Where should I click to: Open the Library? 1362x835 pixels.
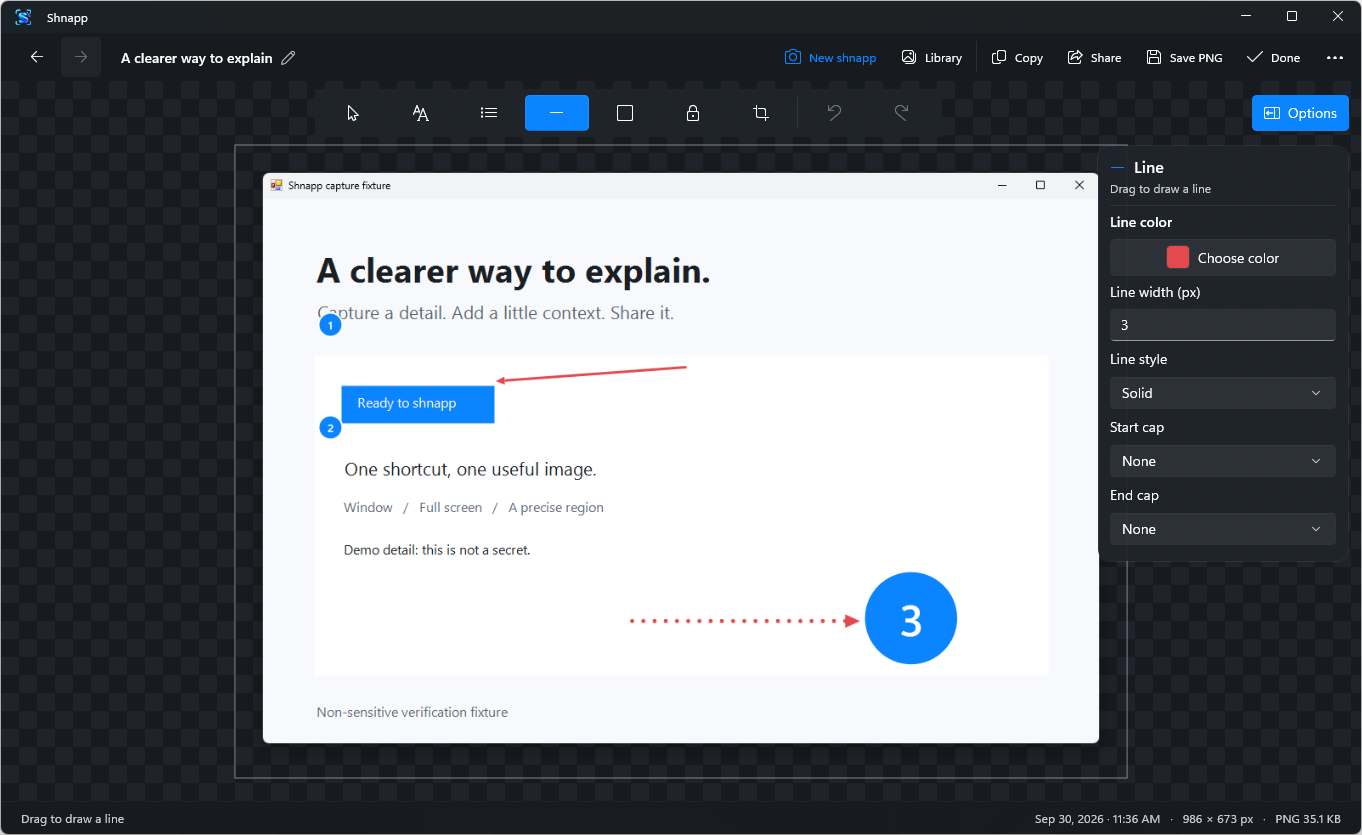coord(931,58)
